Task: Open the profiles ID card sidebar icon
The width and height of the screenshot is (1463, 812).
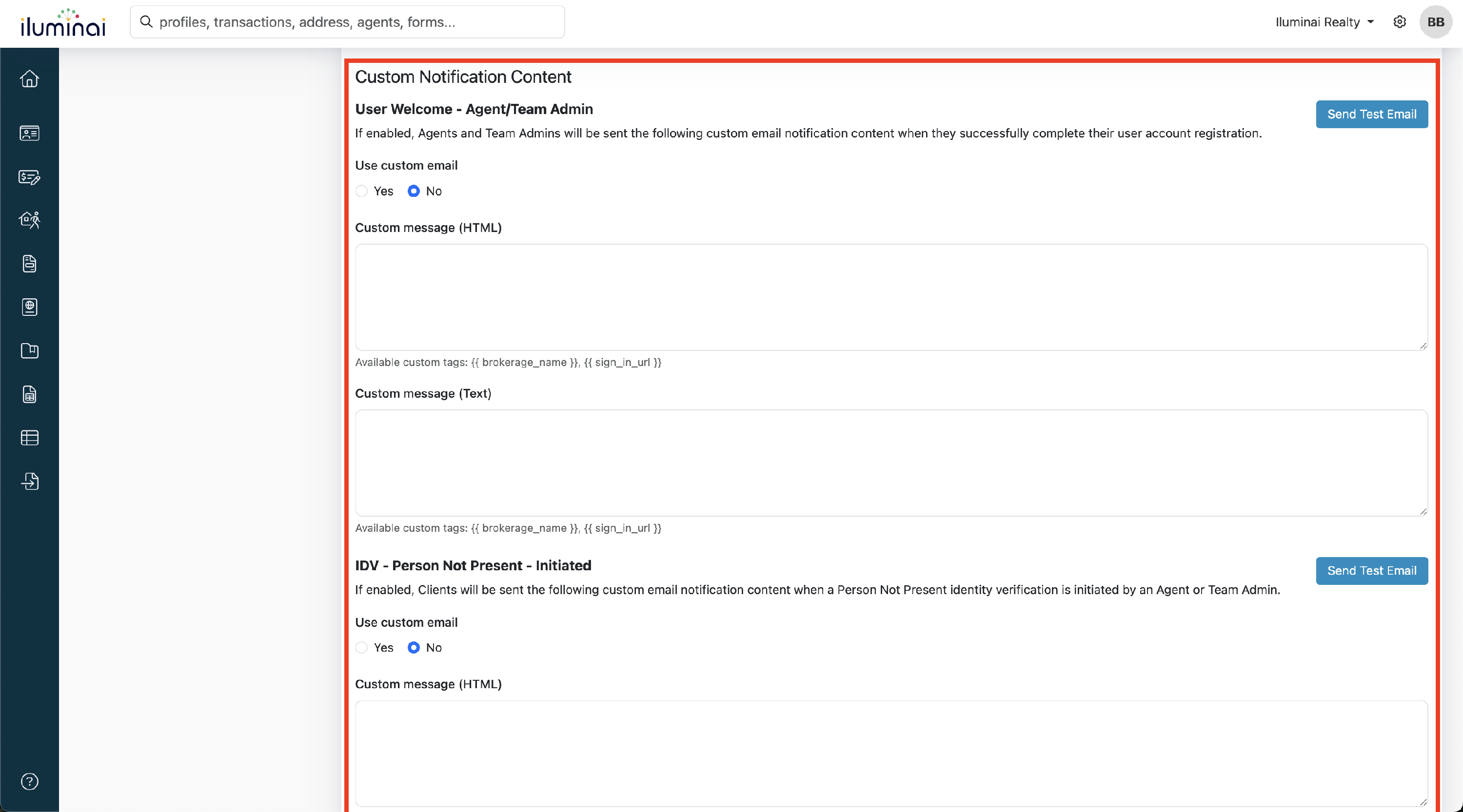Action: 30,133
